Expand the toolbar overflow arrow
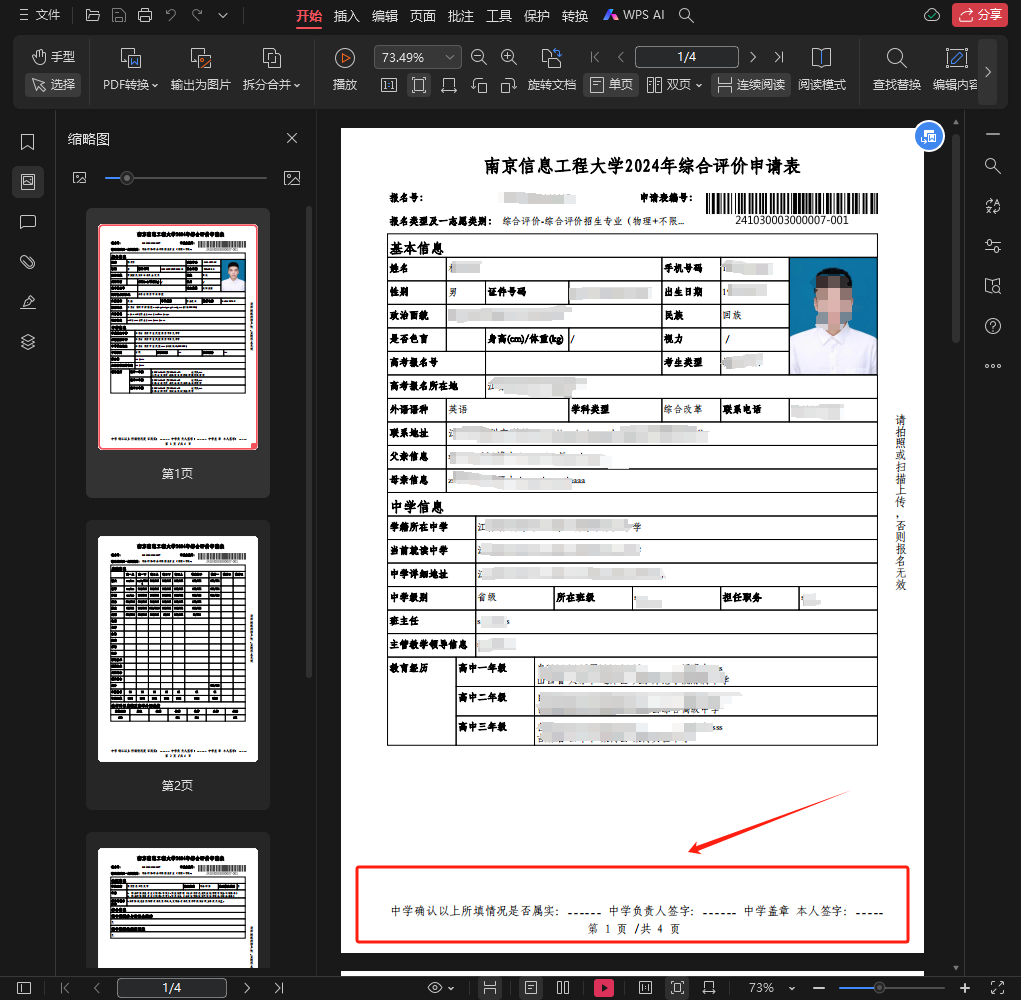 pyautogui.click(x=988, y=72)
